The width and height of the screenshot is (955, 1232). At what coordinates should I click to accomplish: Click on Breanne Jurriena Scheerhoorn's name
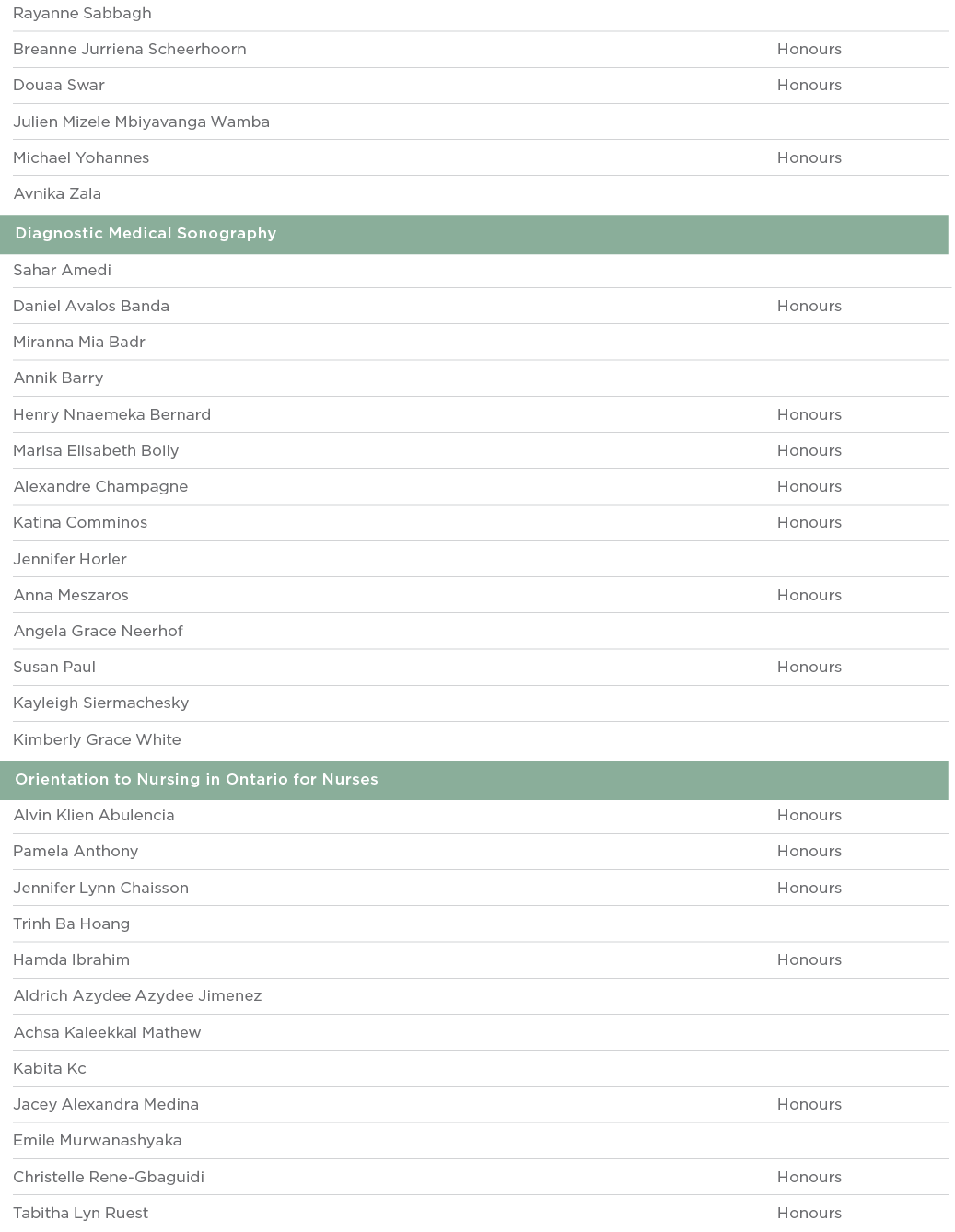tap(130, 50)
